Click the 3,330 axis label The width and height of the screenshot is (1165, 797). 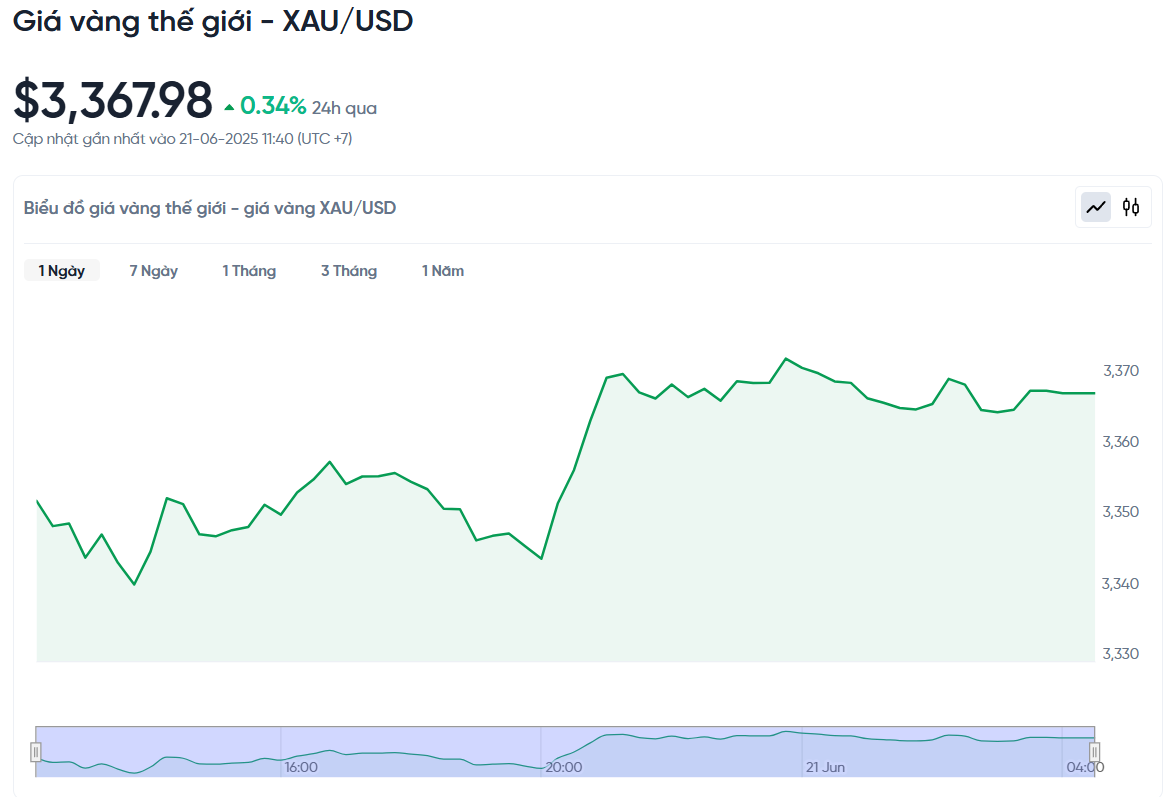tap(1120, 654)
